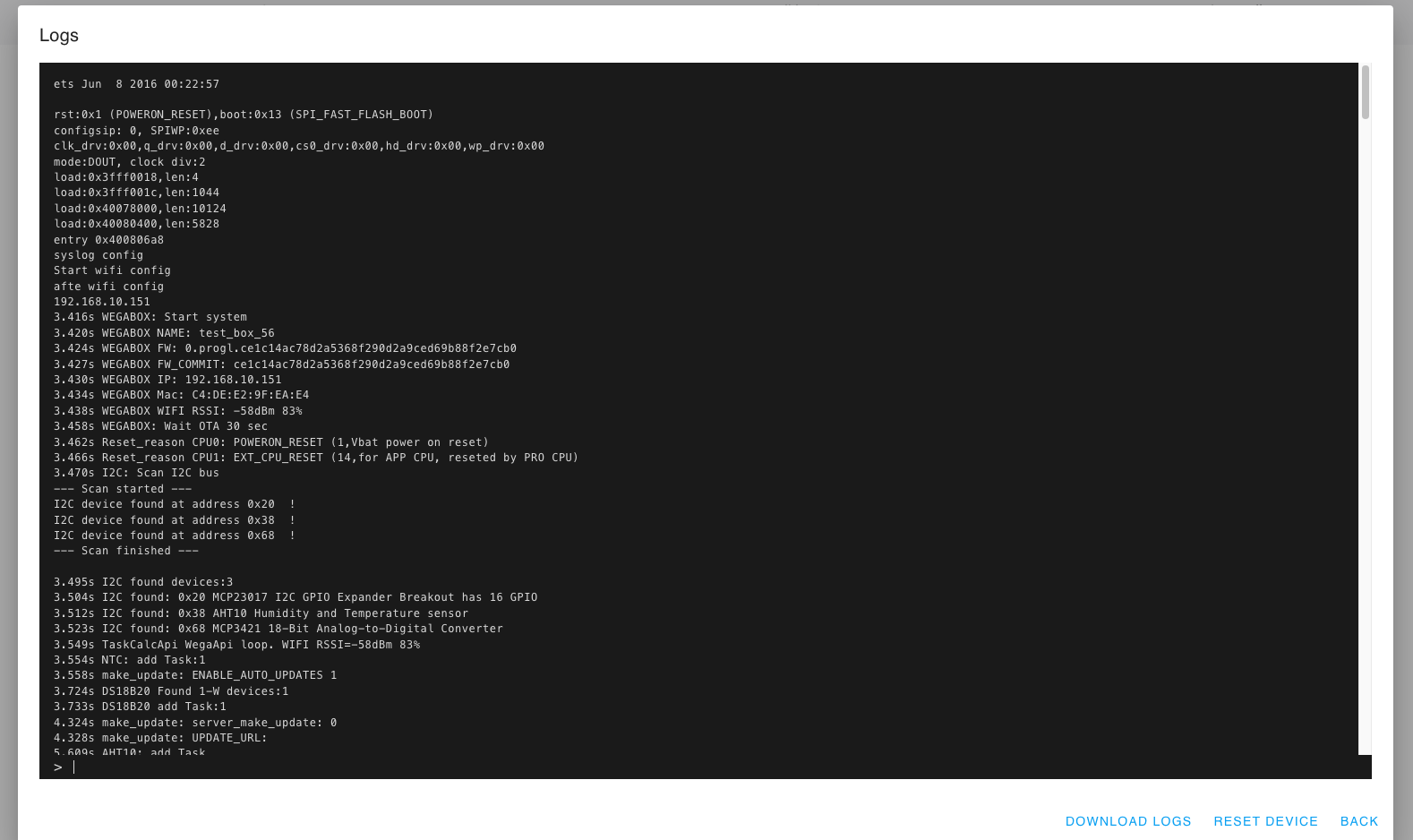Click the DS18B20 Found 1-W devices line

(x=171, y=691)
